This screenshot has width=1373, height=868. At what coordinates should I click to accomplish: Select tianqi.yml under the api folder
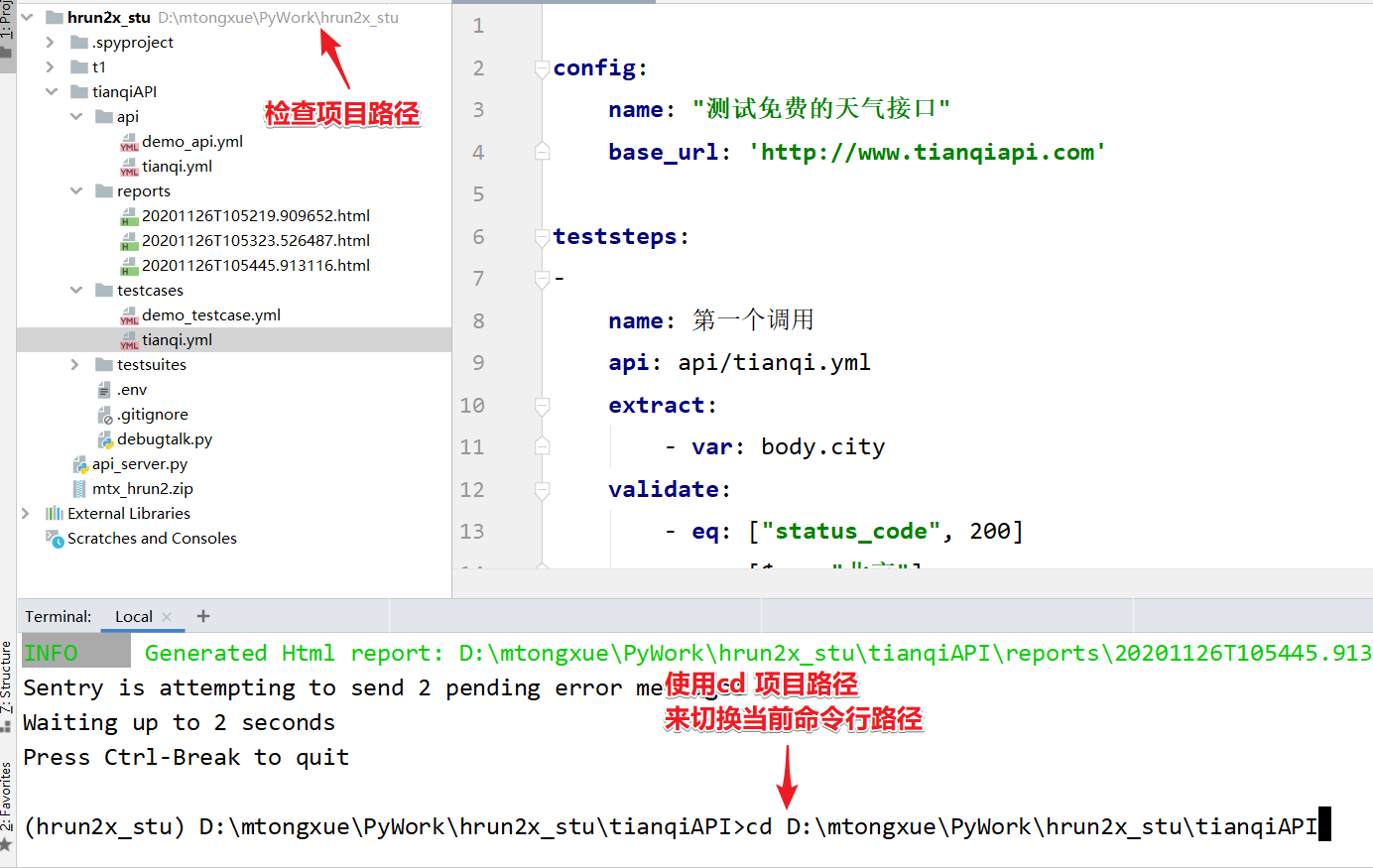177,167
